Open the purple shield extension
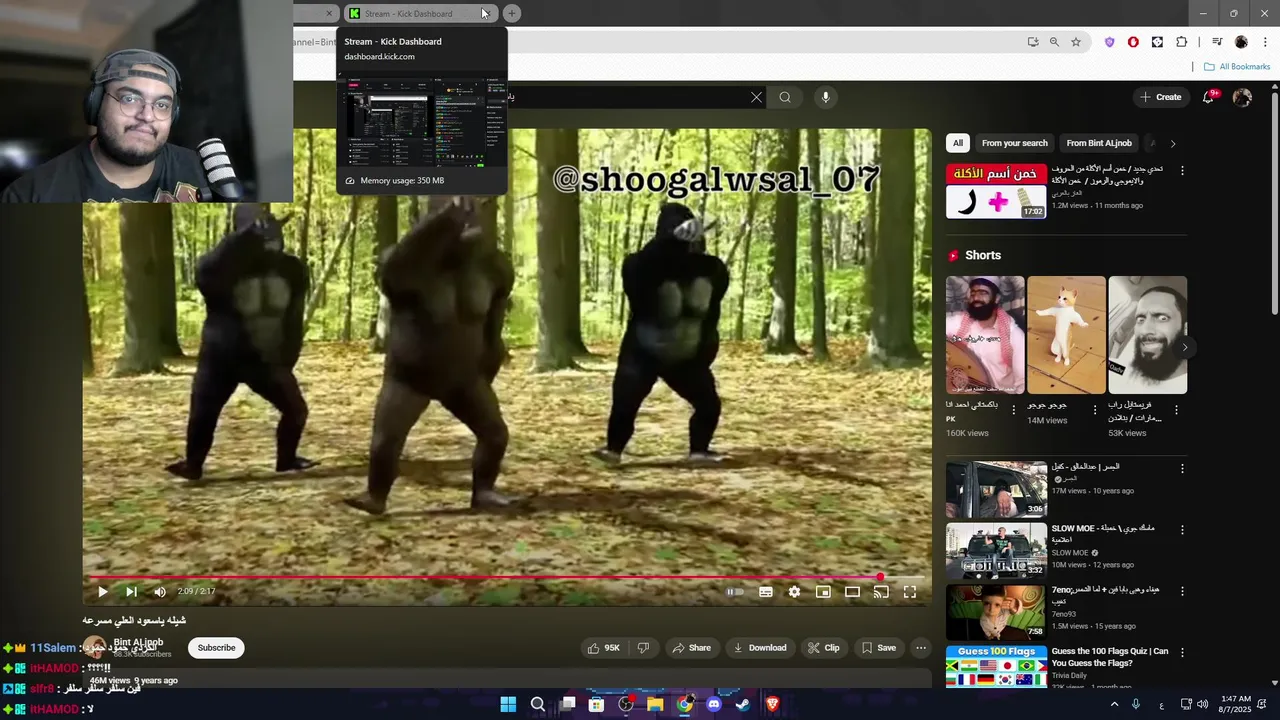This screenshot has height=720, width=1280. click(x=1109, y=42)
